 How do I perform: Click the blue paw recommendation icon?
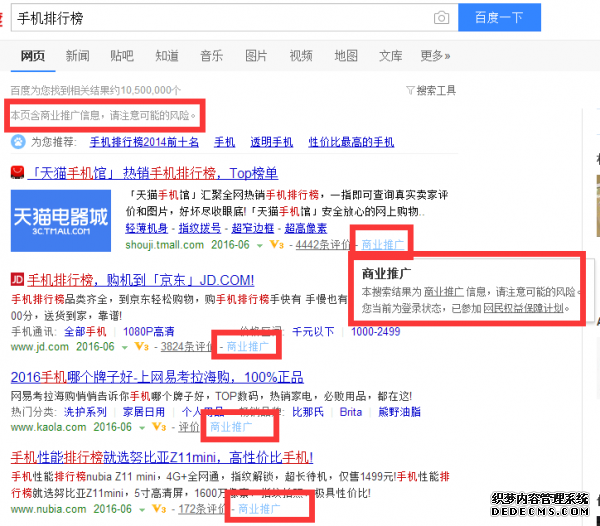click(x=17, y=142)
